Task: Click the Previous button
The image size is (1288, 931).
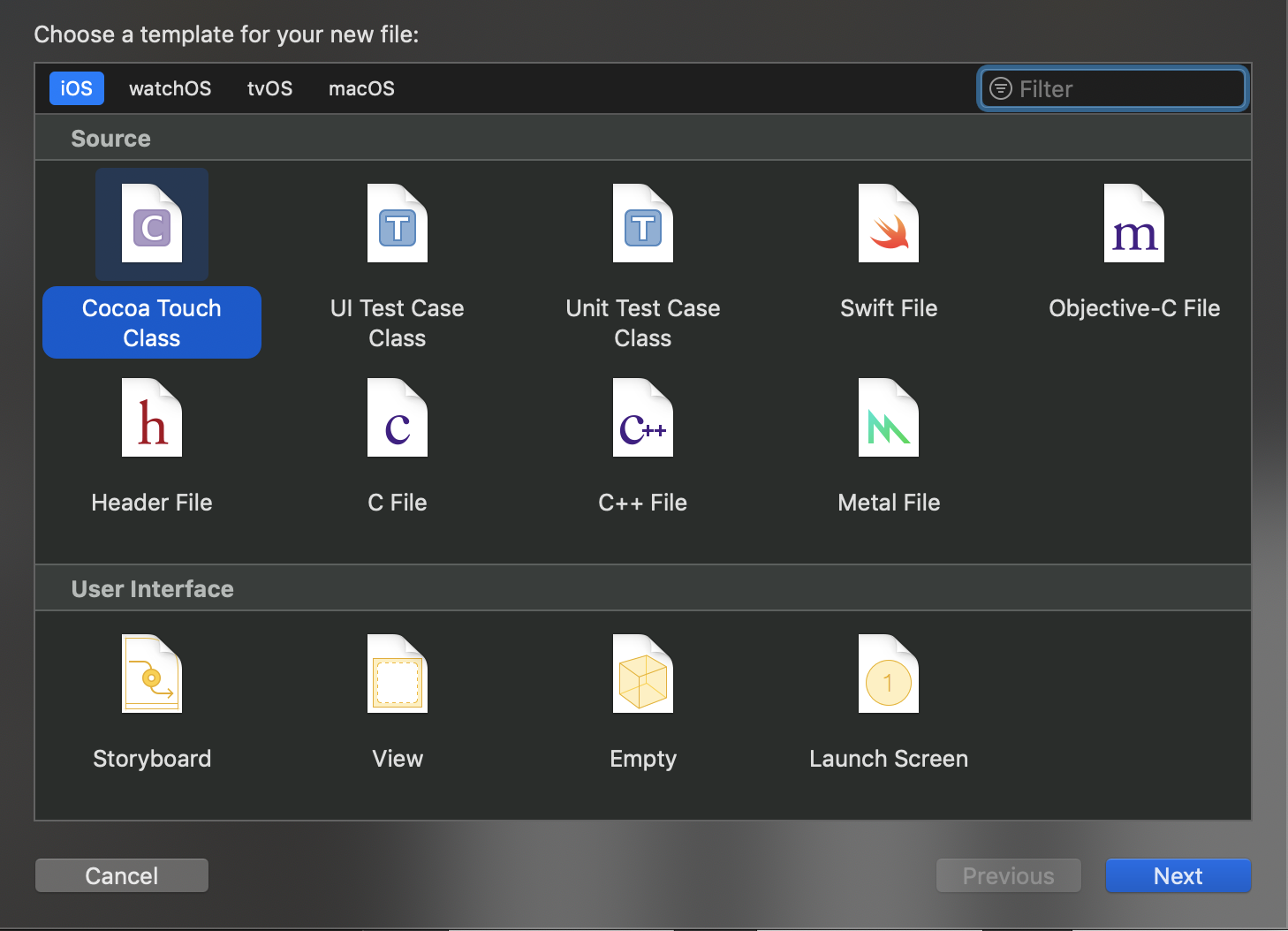Action: [1009, 875]
